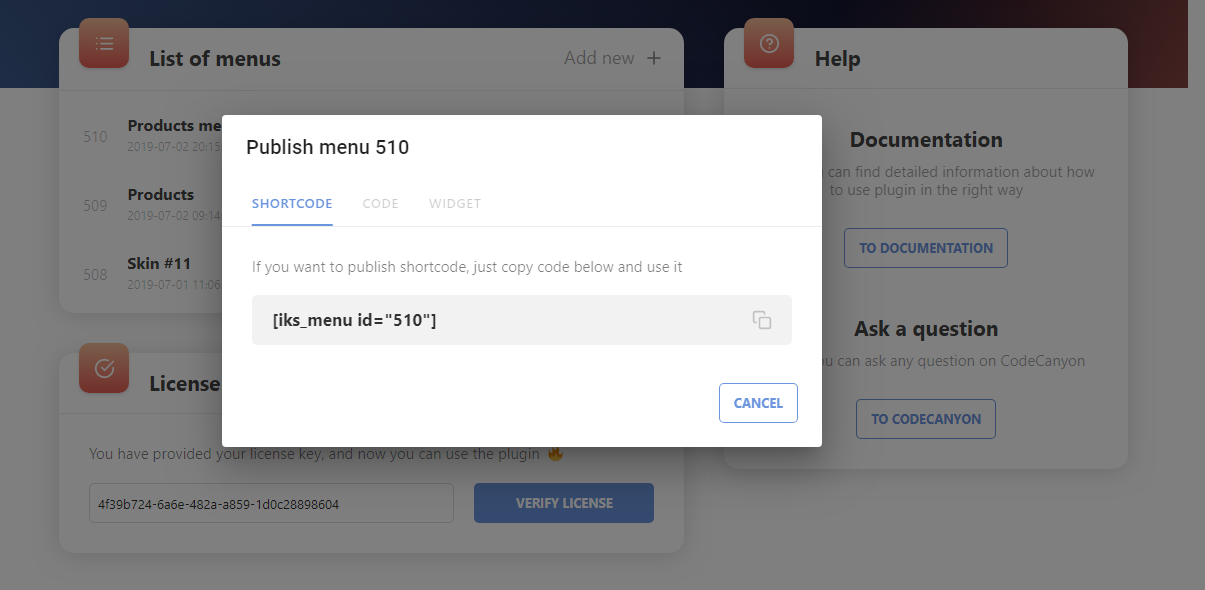1205x590 pixels.
Task: Copy the shortcode using the copy icon
Action: click(762, 320)
